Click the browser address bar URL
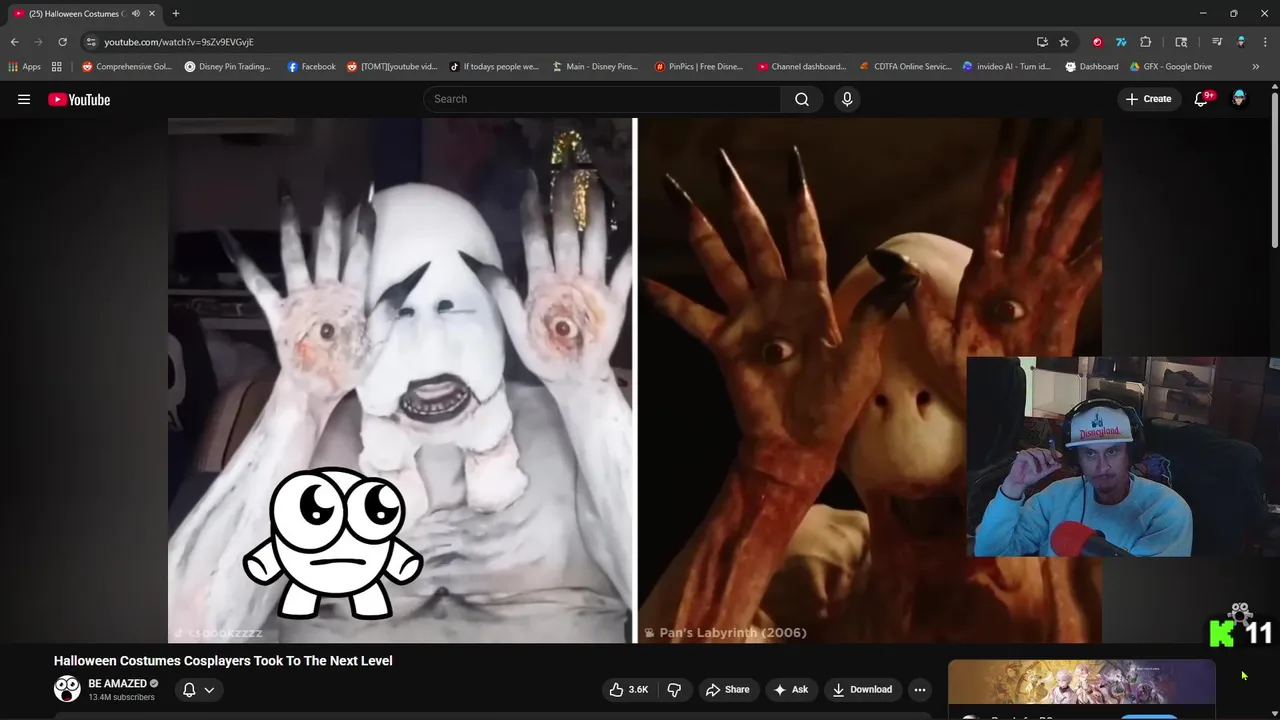Screen dimensions: 1280x720 click(179, 42)
